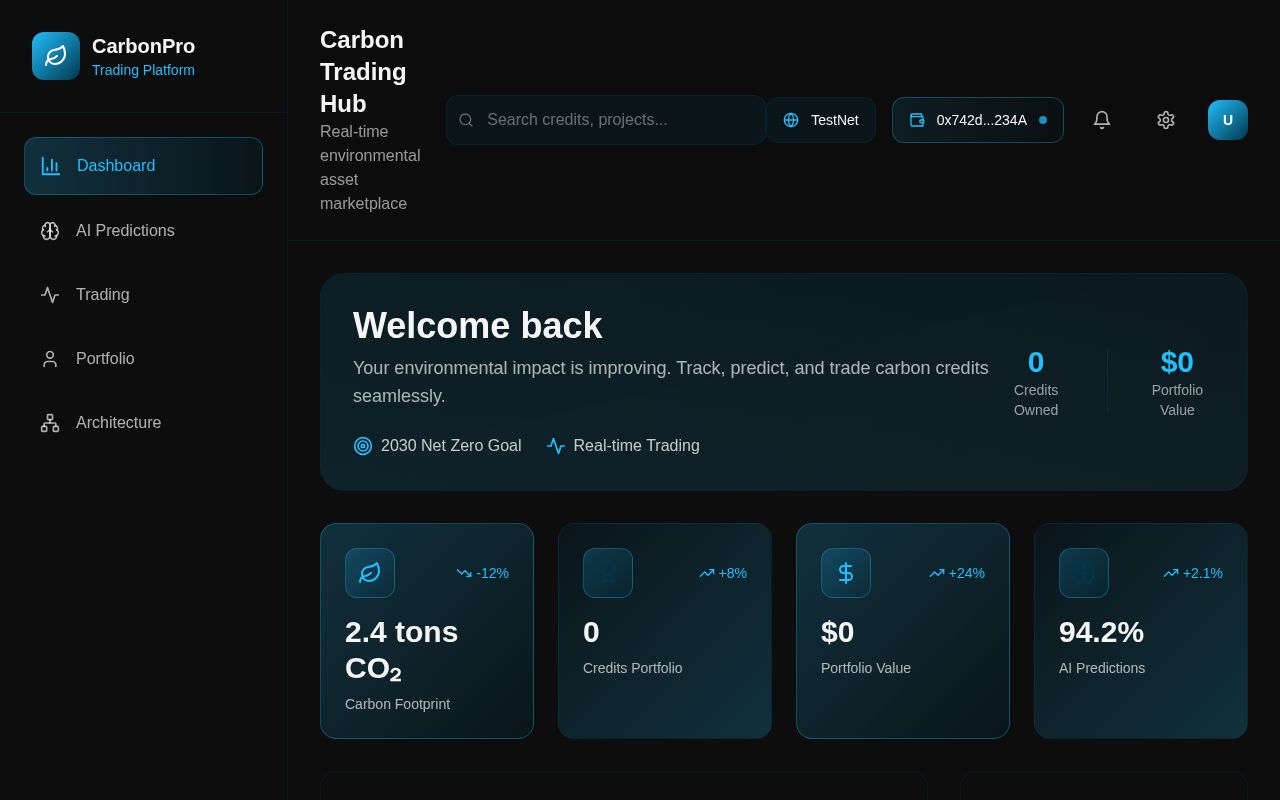Click the Credits Portfolio label
This screenshot has height=800, width=1280.
(633, 668)
